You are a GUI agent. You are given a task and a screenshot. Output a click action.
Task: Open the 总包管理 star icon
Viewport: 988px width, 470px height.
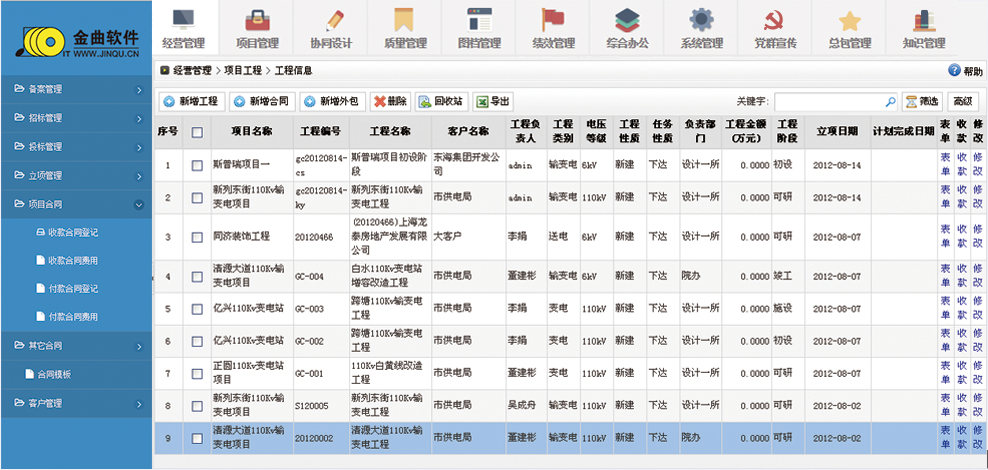pyautogui.click(x=849, y=20)
